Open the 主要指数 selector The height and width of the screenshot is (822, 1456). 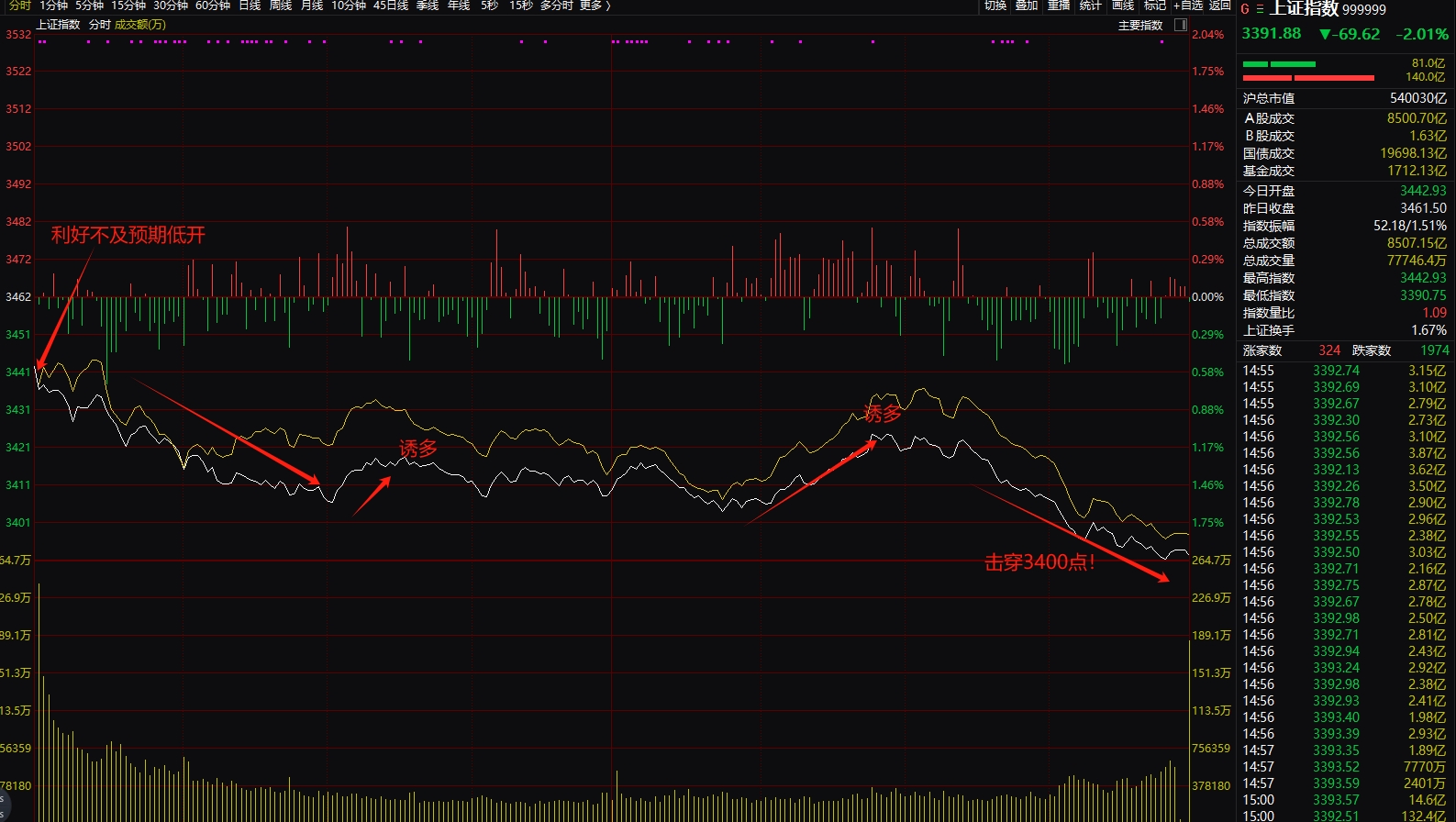coord(1139,25)
